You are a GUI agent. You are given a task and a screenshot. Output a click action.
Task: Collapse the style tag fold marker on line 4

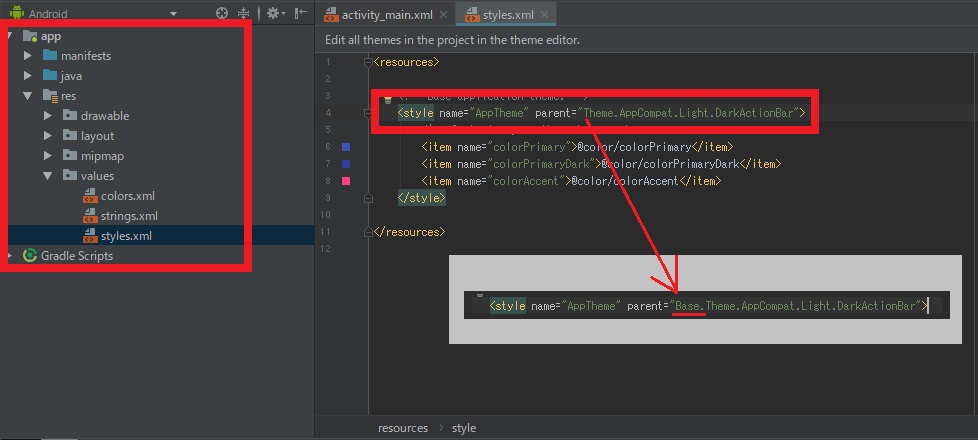click(368, 114)
